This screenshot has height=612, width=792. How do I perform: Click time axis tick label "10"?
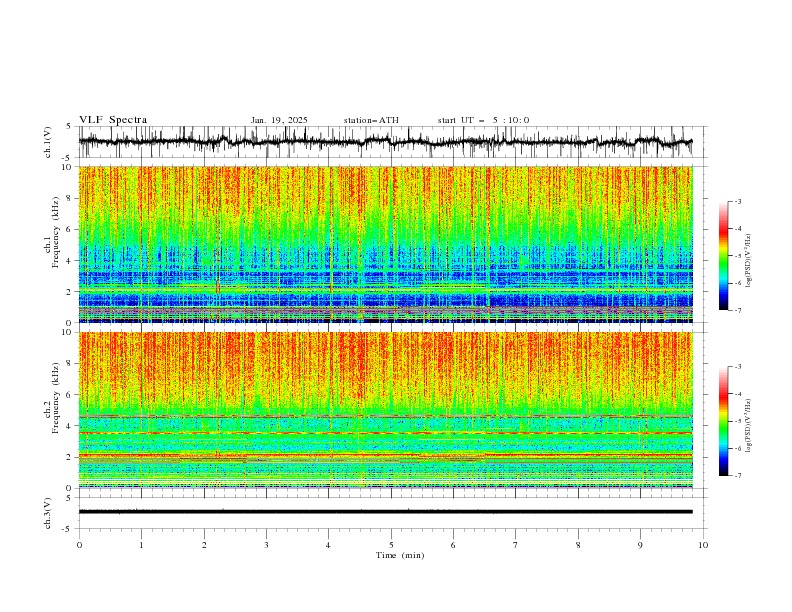[x=703, y=545]
